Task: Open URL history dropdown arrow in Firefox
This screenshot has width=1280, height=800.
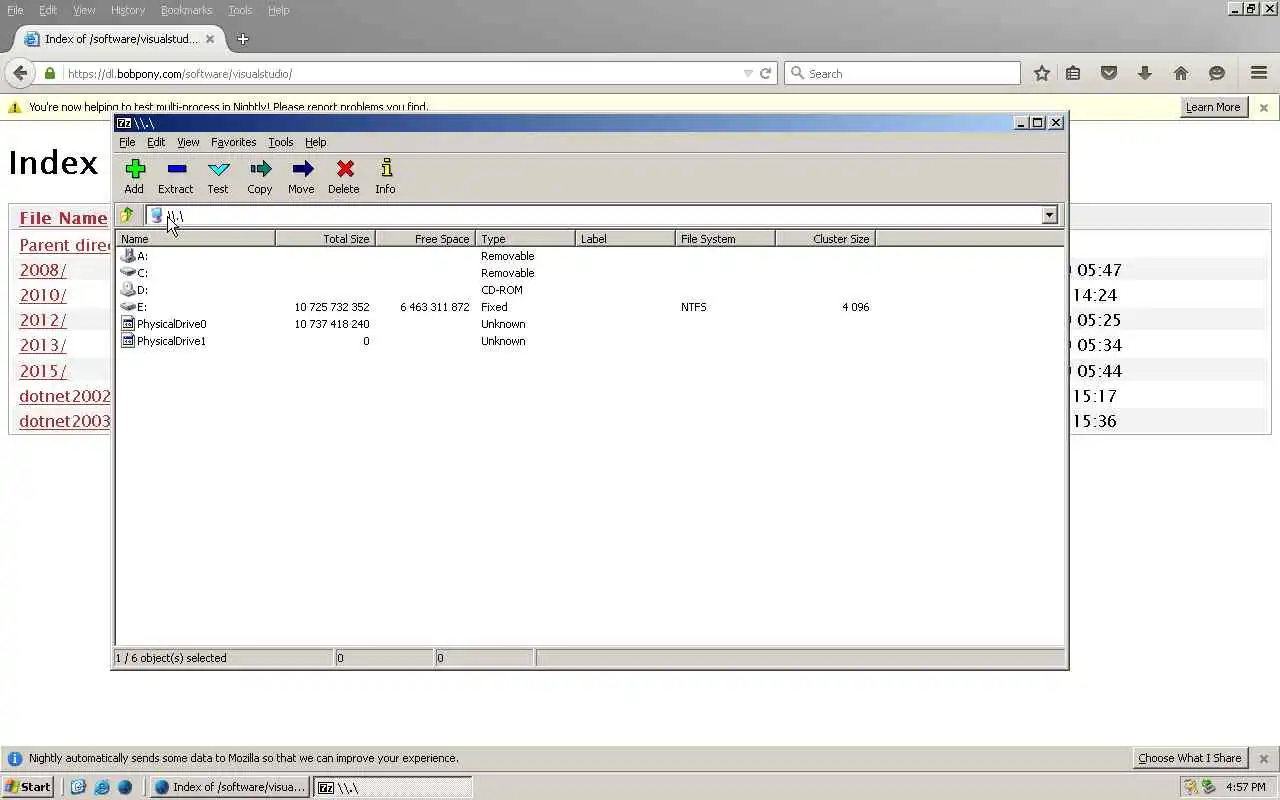Action: pos(748,73)
